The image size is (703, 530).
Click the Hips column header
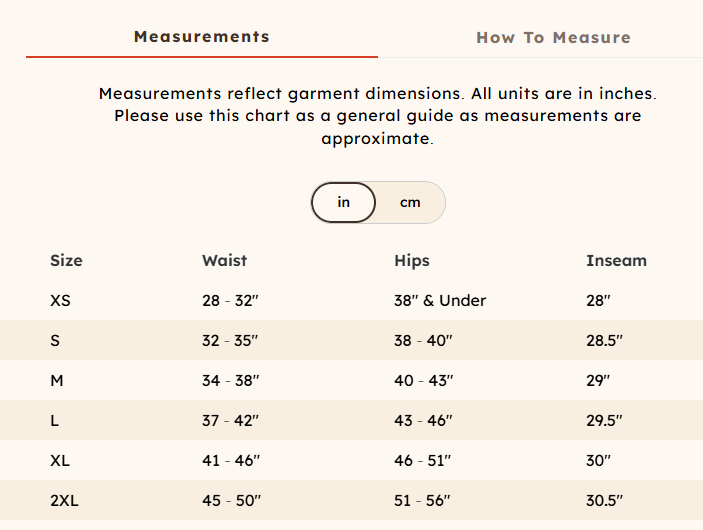tap(412, 260)
